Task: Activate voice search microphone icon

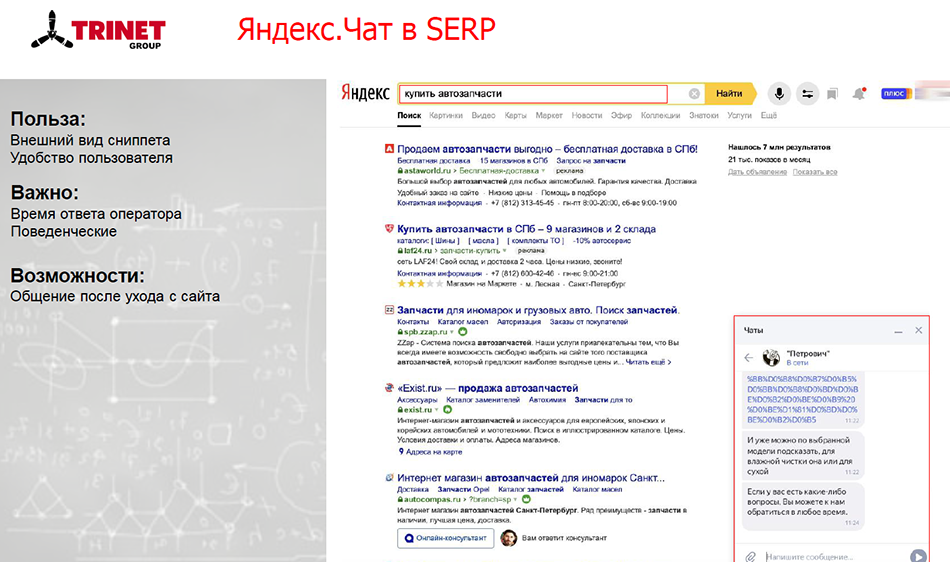Action: point(779,94)
